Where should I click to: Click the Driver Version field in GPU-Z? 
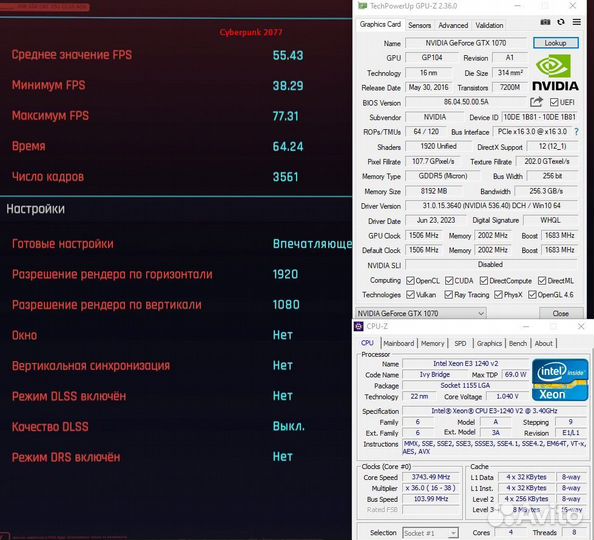coord(491,206)
